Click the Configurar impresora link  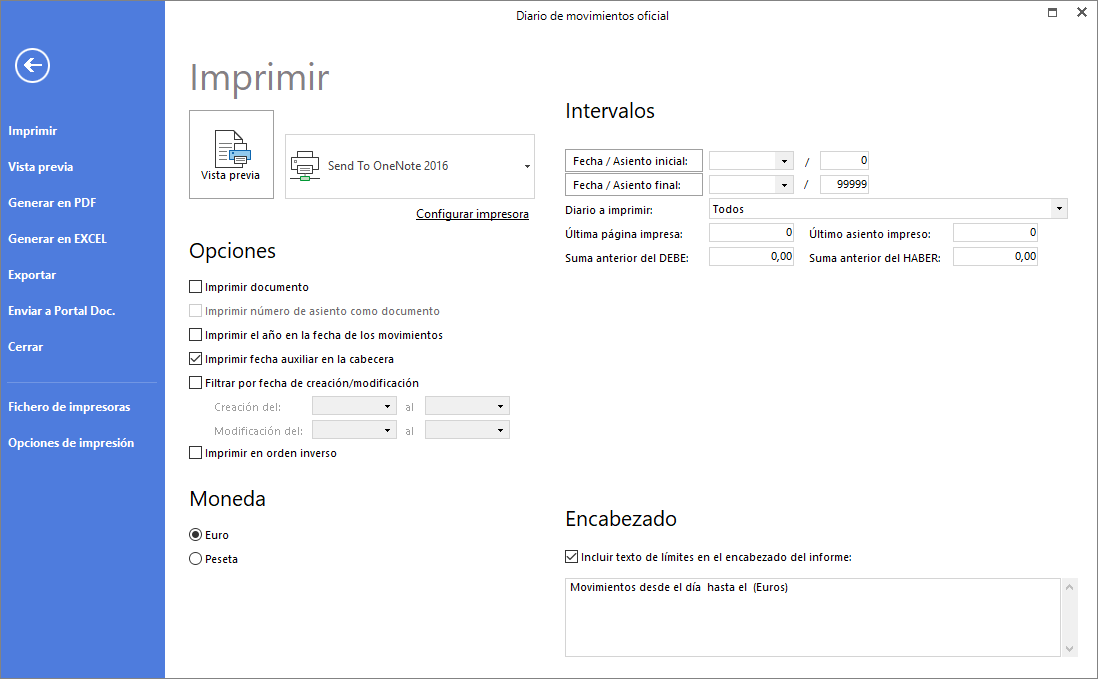(x=473, y=214)
